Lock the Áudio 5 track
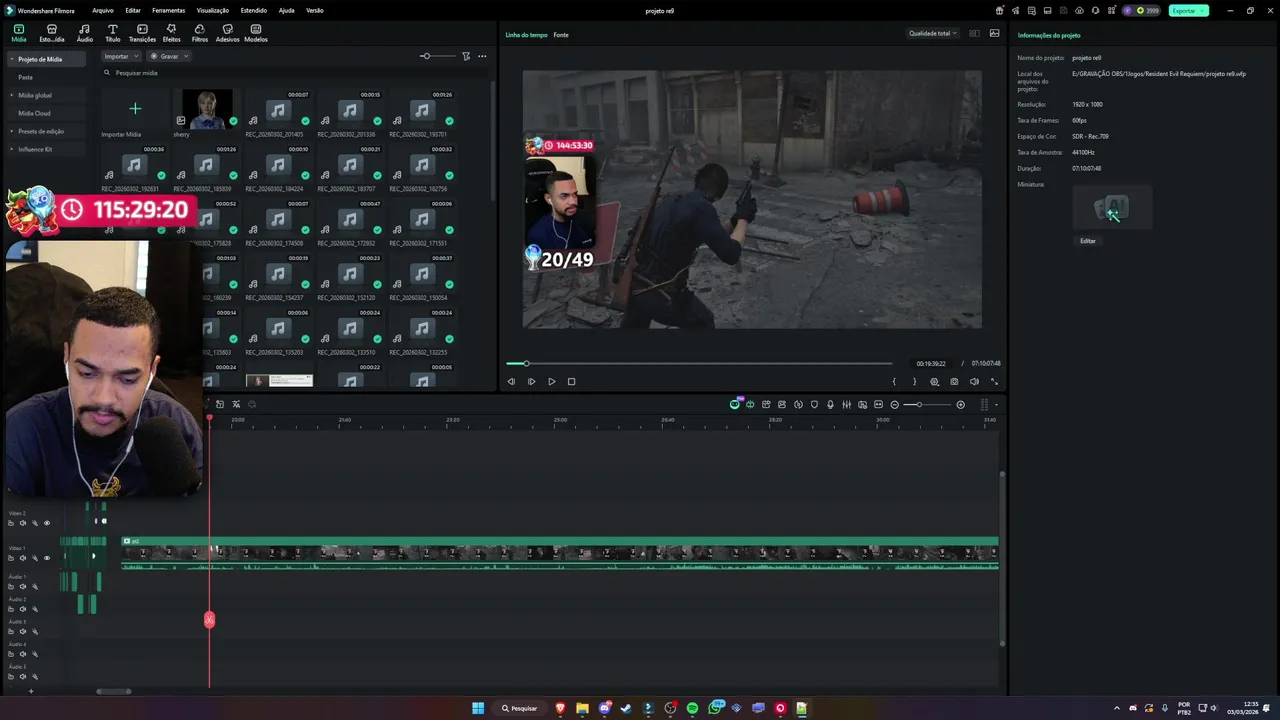Viewport: 1280px width, 720px height. (11, 676)
